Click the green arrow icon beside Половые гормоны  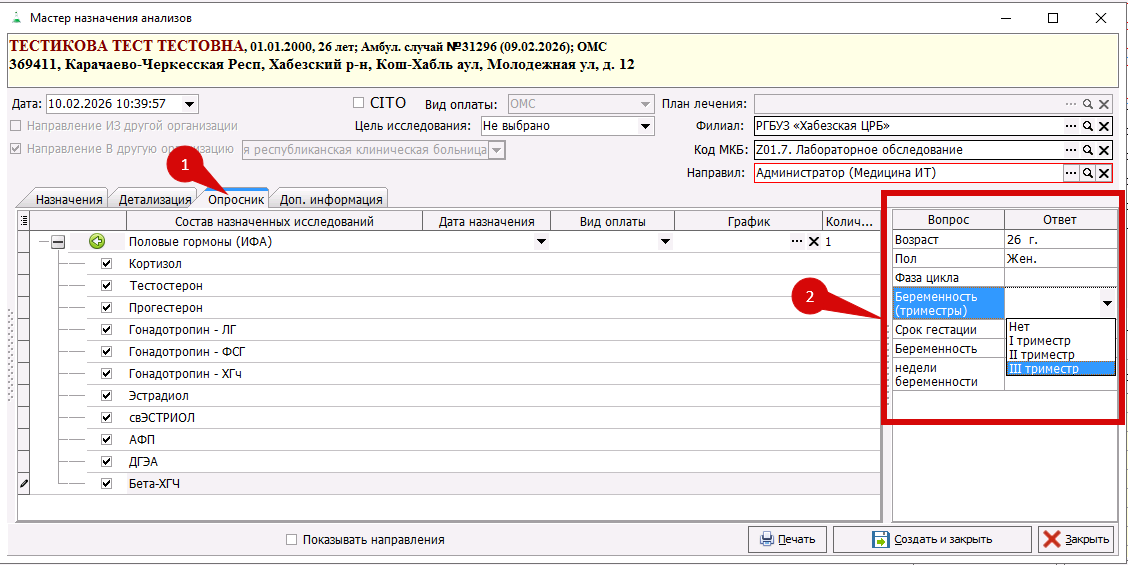pos(97,241)
